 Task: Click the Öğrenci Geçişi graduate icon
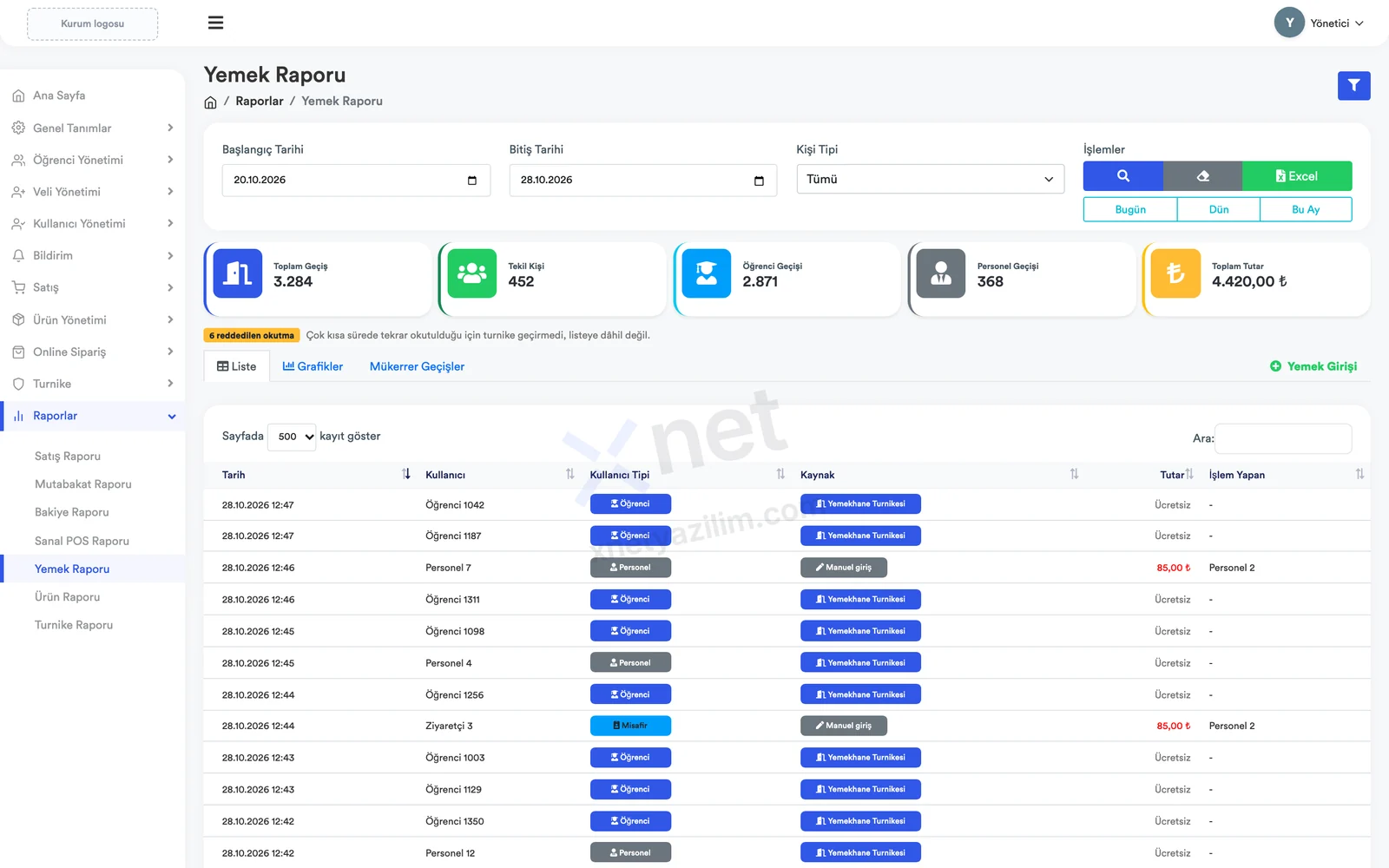(707, 273)
